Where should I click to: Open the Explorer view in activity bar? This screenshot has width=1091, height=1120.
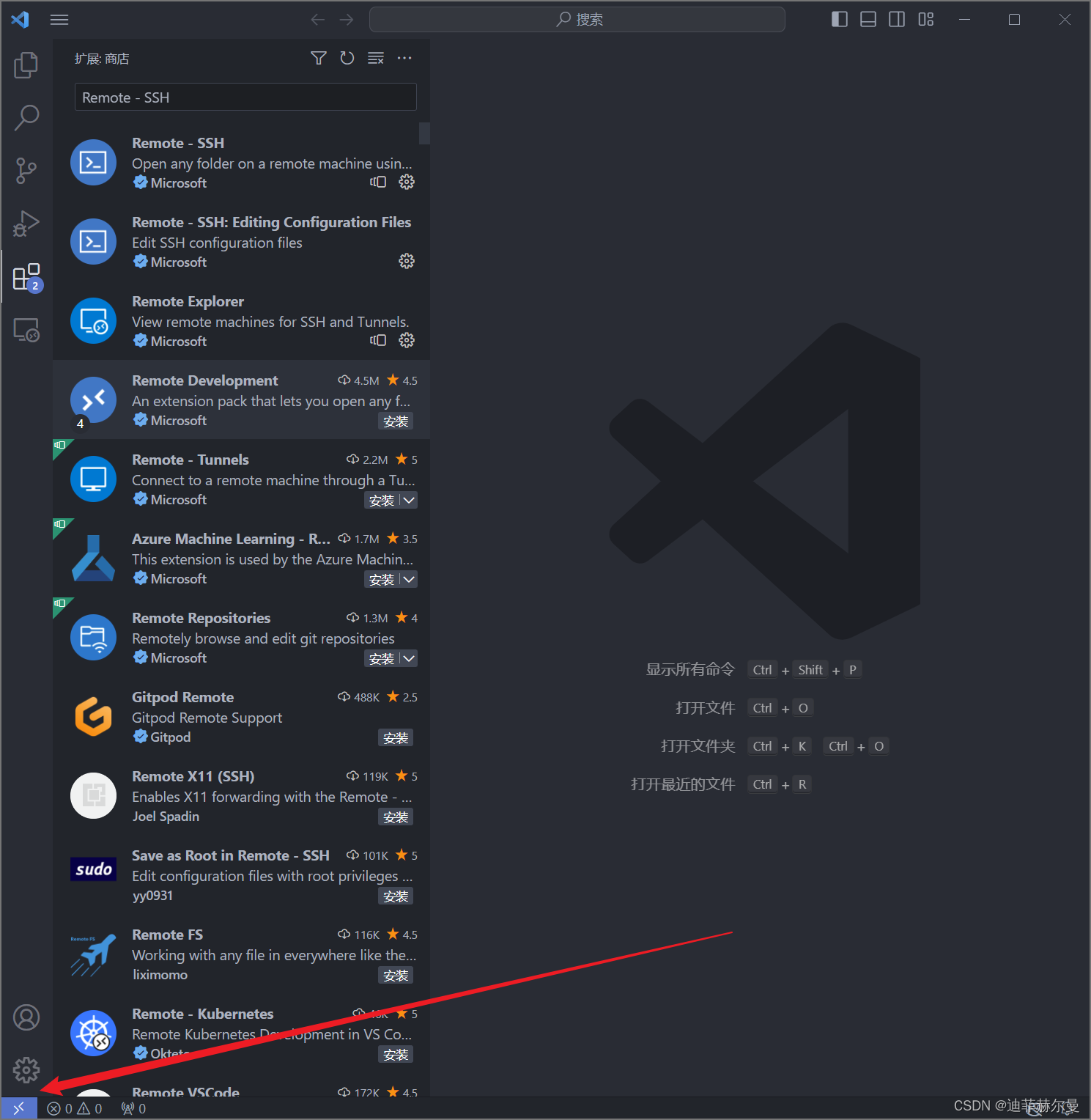[x=26, y=65]
